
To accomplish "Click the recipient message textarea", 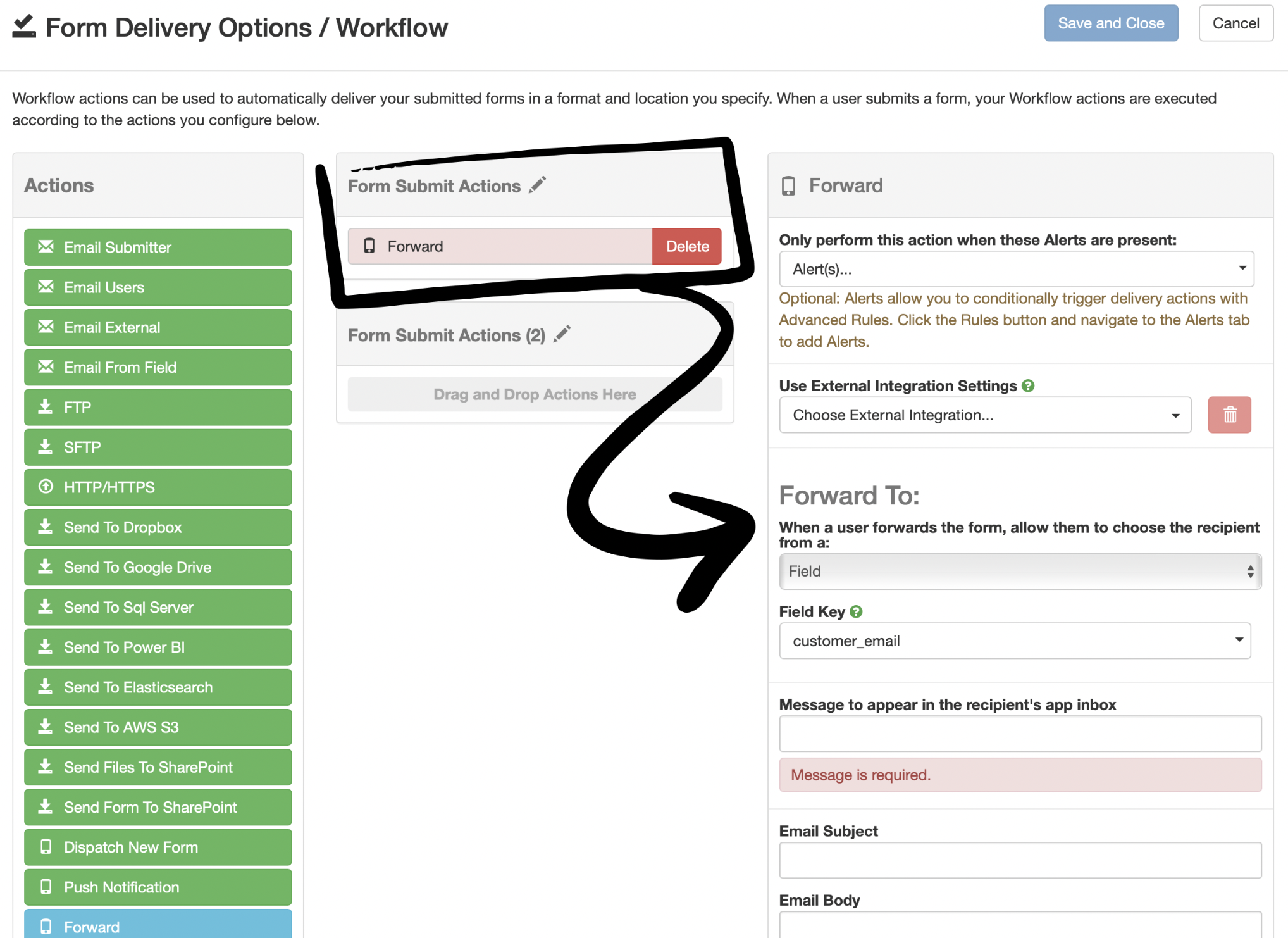I will click(1019, 733).
